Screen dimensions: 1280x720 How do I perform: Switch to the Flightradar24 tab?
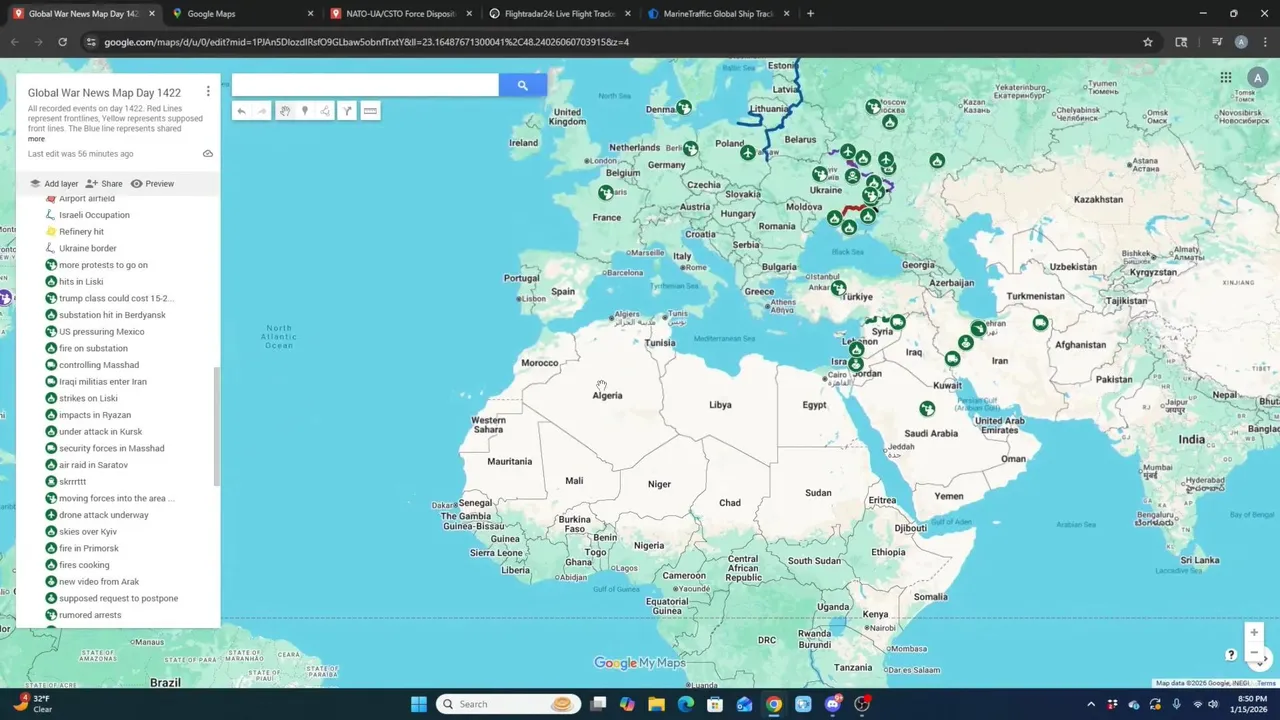tap(560, 14)
